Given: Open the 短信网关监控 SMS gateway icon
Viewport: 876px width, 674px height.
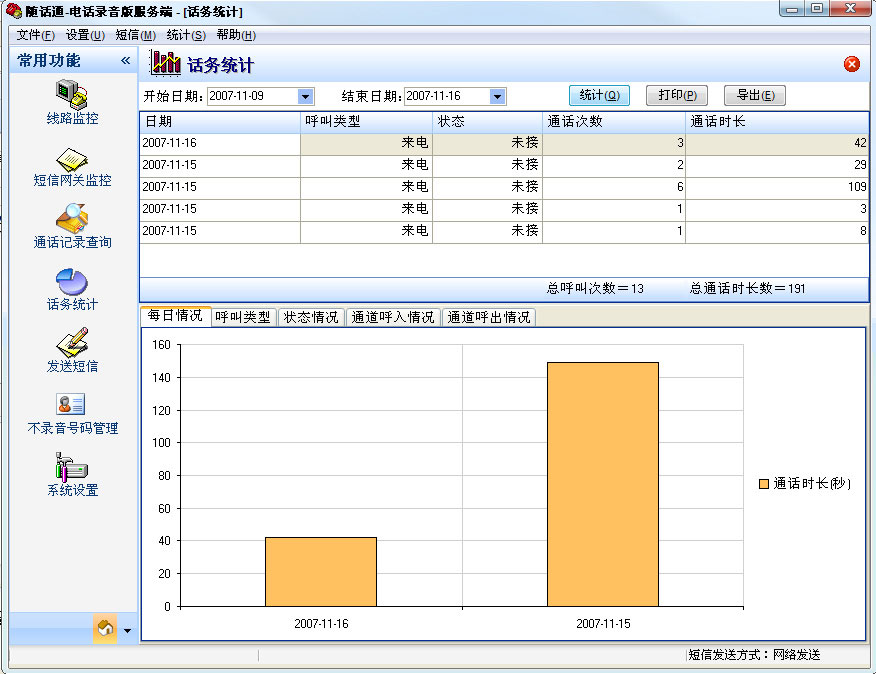Looking at the screenshot, I should pyautogui.click(x=72, y=160).
